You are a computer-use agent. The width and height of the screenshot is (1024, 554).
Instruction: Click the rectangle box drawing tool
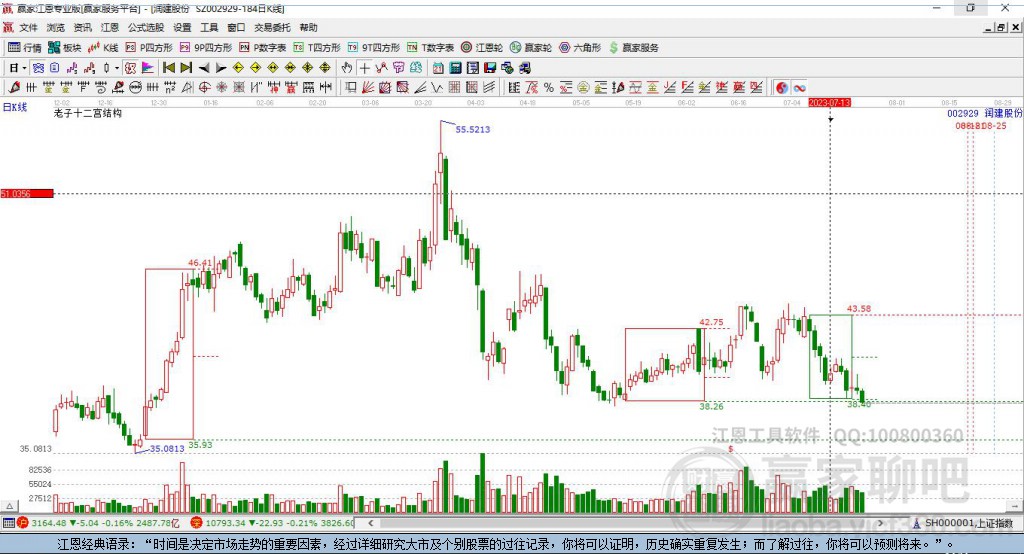click(350, 88)
